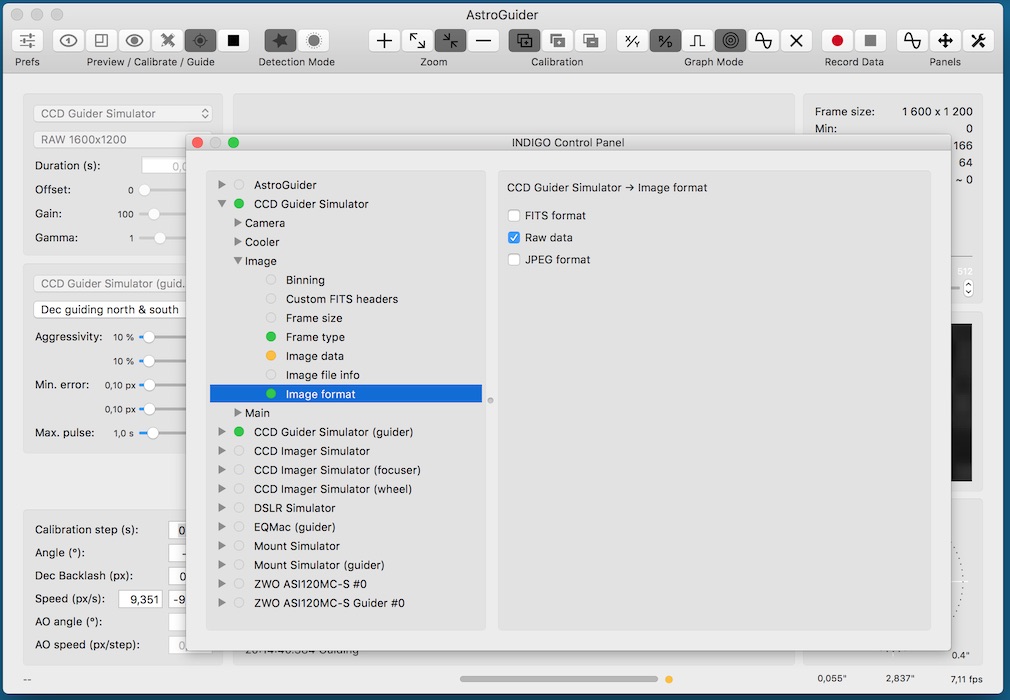The width and height of the screenshot is (1010, 700).
Task: Adjust the Gamma slider
Action: [160, 238]
